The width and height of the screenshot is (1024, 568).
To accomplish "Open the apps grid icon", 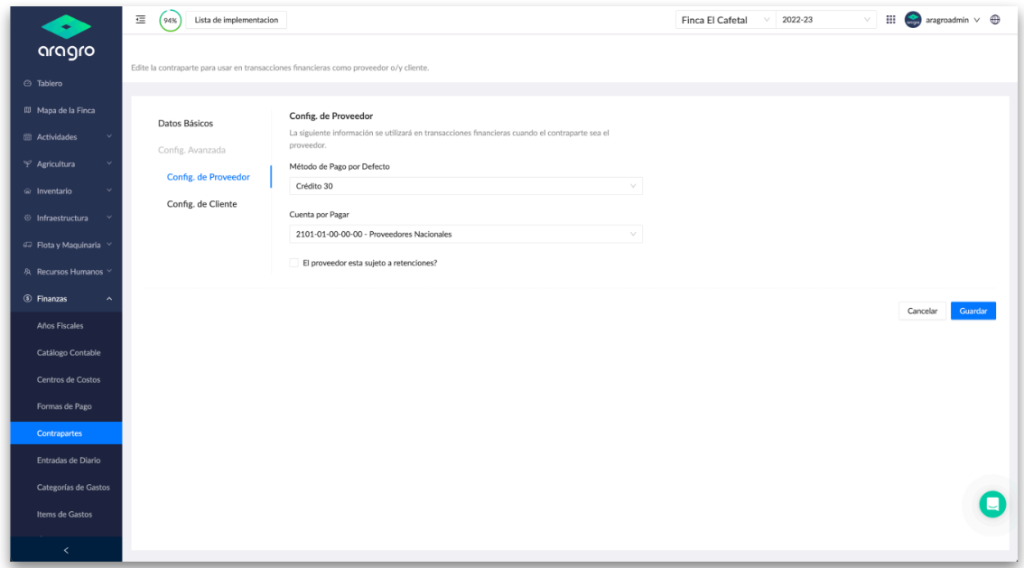I will point(891,20).
